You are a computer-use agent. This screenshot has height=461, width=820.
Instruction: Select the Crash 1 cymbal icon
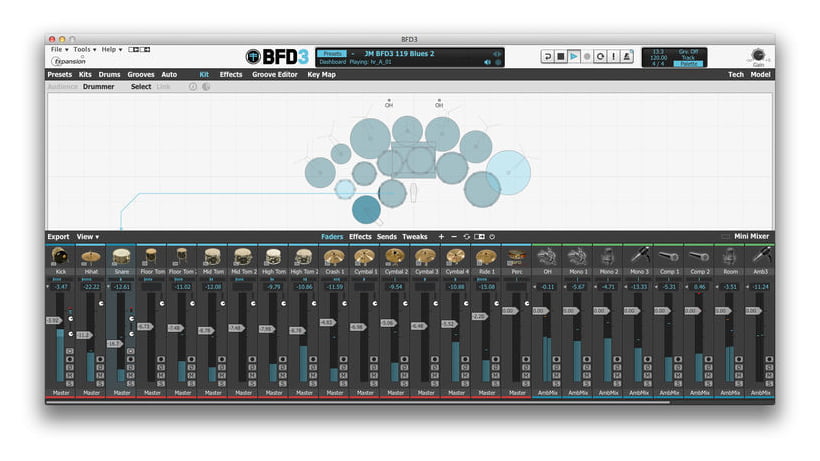click(334, 257)
